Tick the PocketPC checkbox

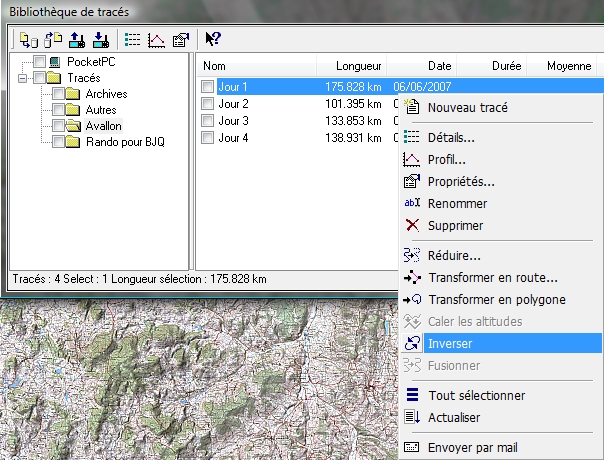click(39, 62)
